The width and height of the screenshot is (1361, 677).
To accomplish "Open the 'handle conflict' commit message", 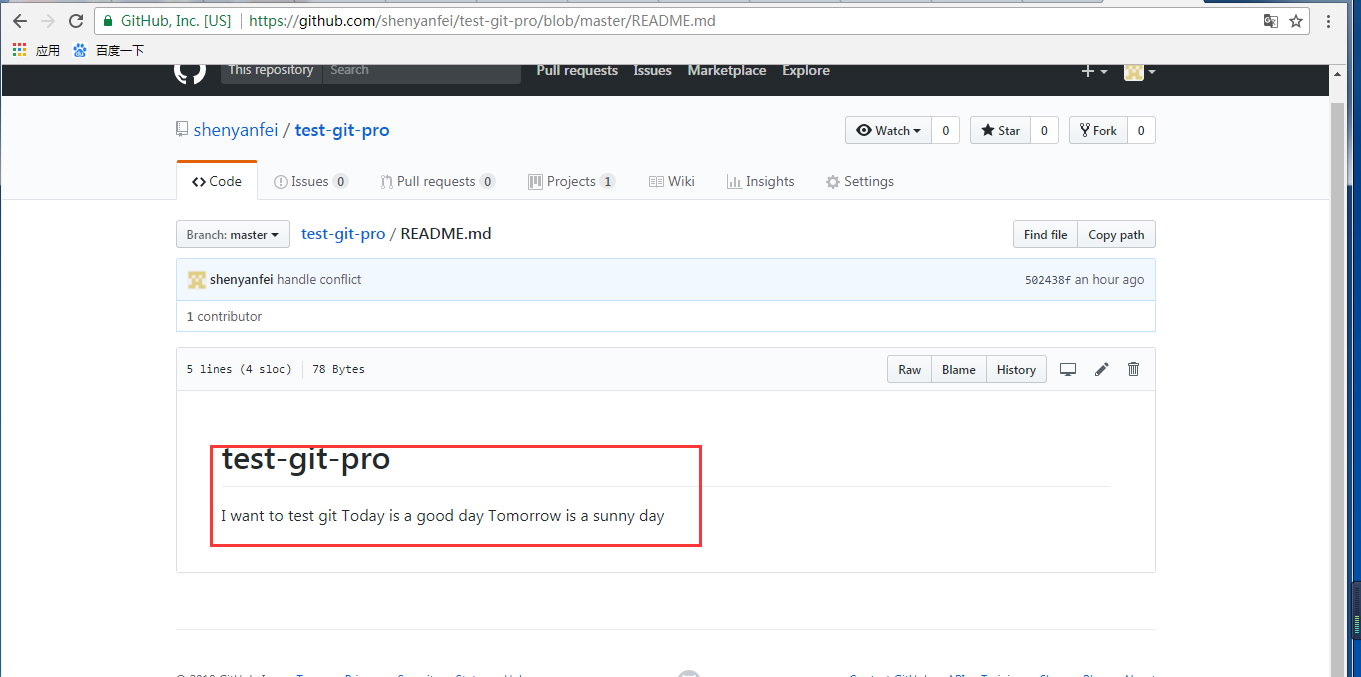I will [x=319, y=280].
